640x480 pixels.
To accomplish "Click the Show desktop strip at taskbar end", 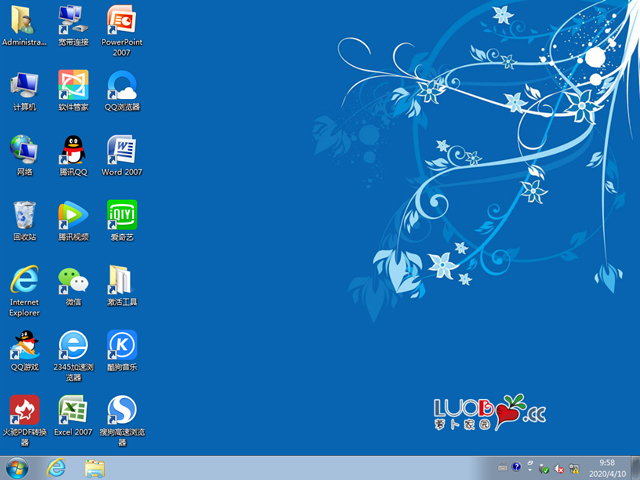I will [636, 468].
